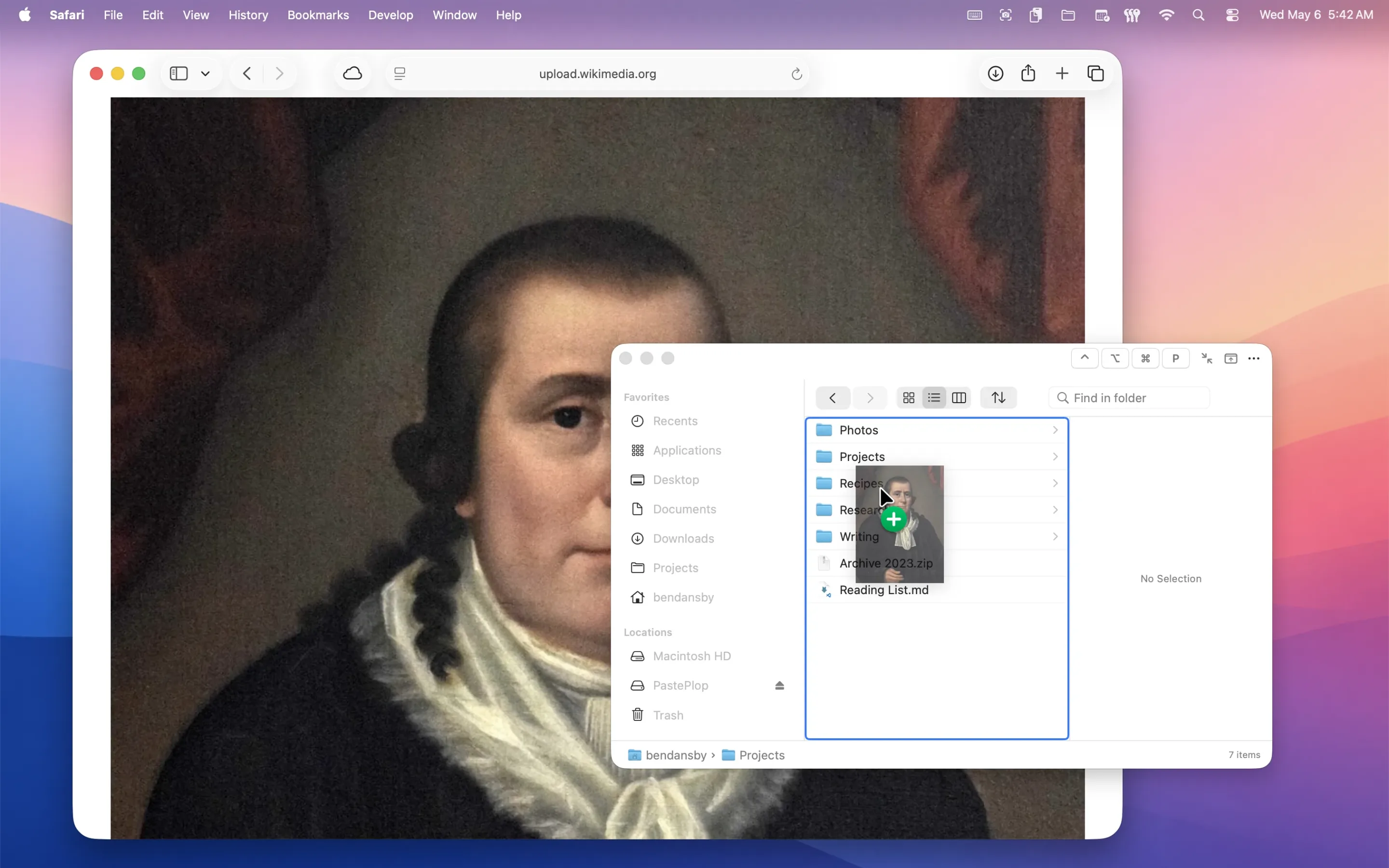Screen dimensions: 1389x868
Task: Show Safari downloads
Action: [x=995, y=73]
